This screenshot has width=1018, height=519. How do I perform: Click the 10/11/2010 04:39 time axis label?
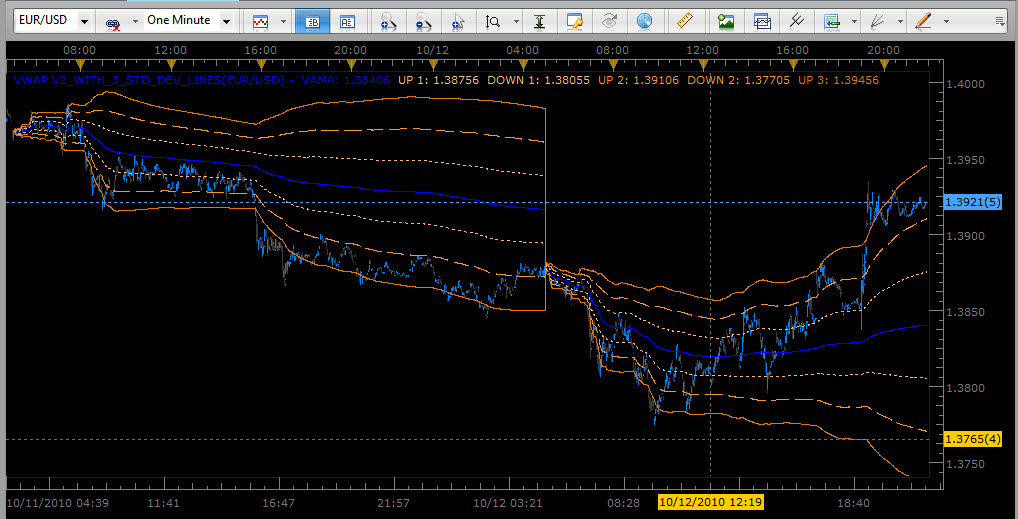(x=57, y=503)
